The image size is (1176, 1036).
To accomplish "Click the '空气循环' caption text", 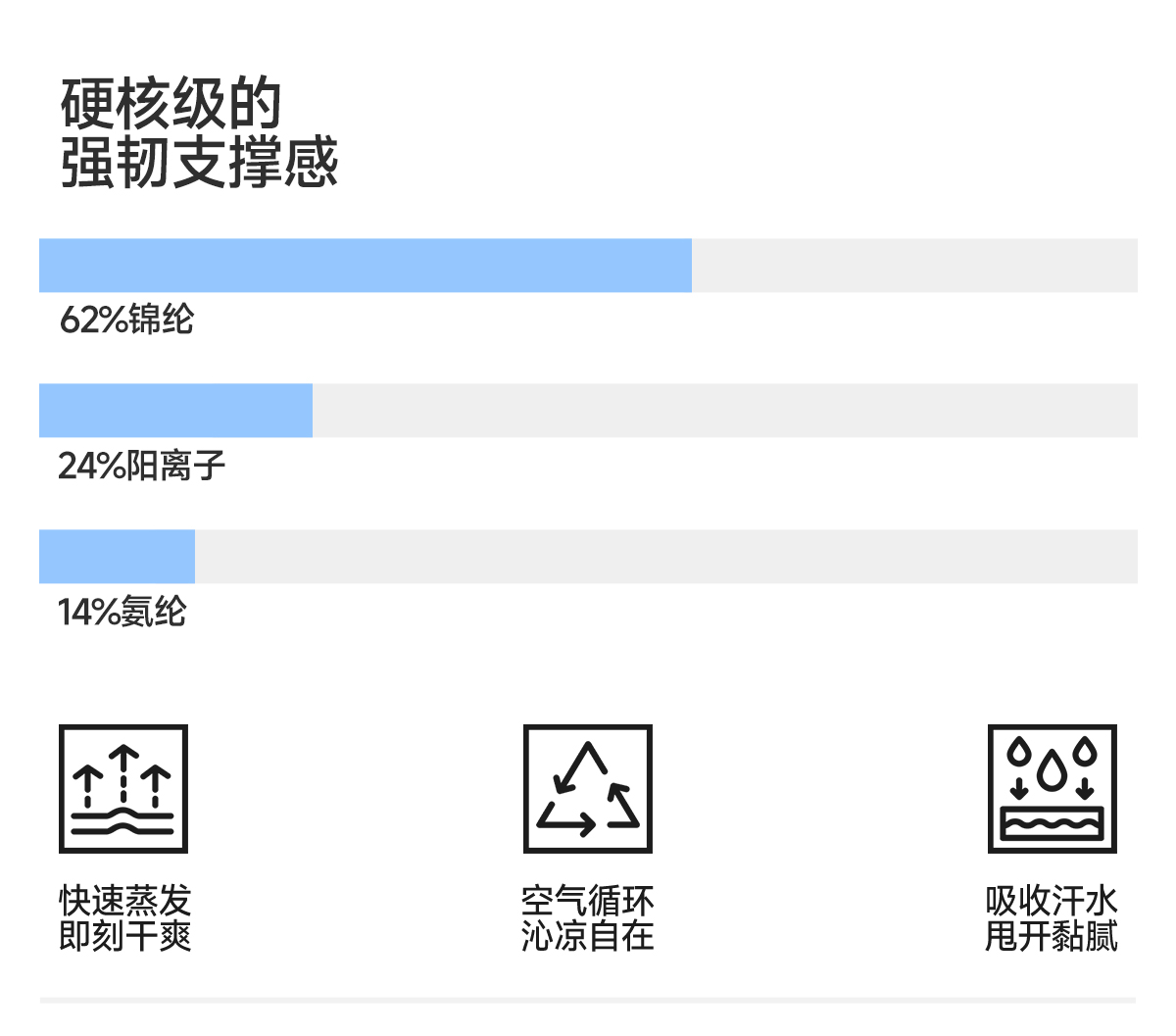I will click(x=588, y=901).
